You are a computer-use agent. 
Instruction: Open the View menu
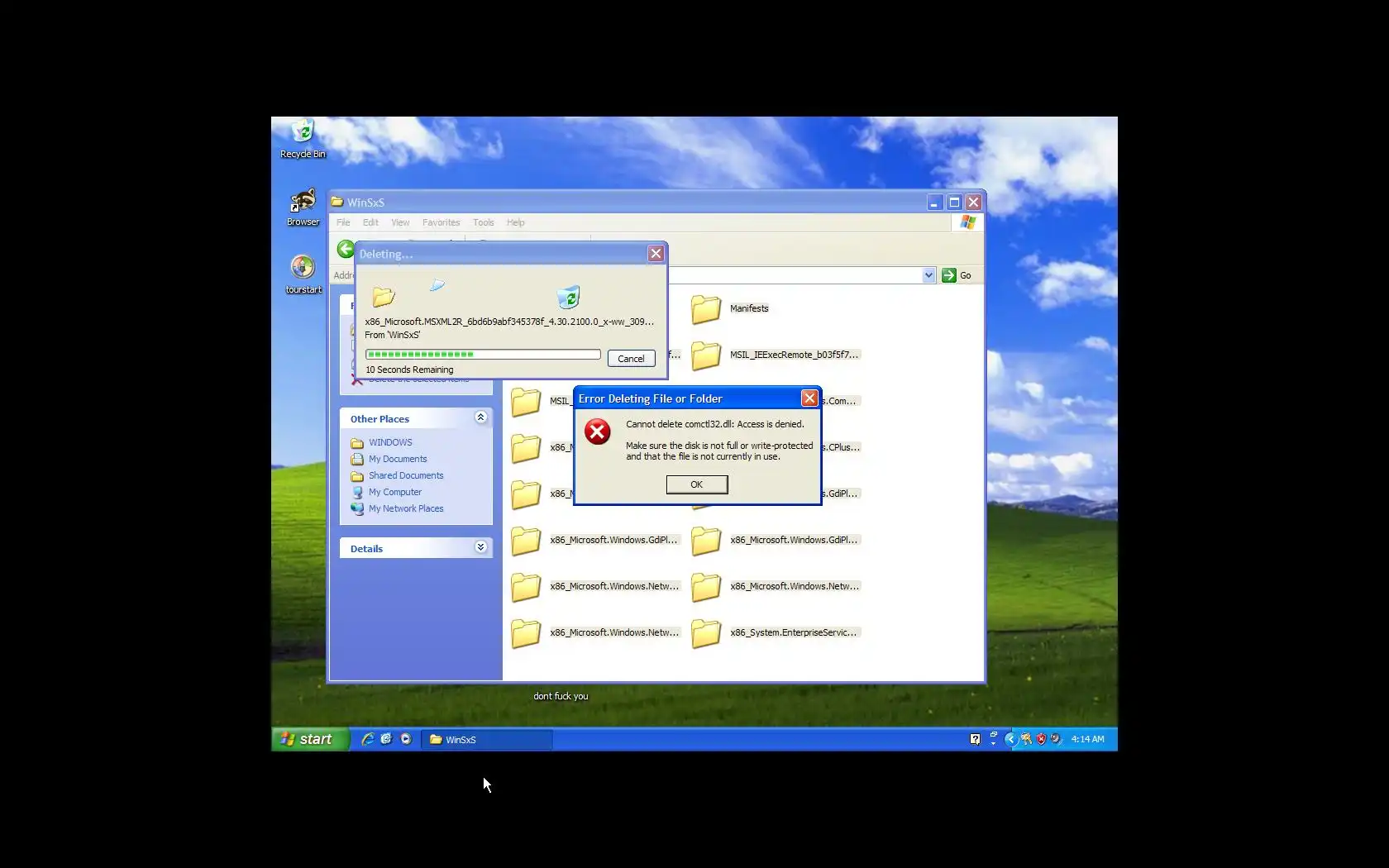[x=400, y=222]
